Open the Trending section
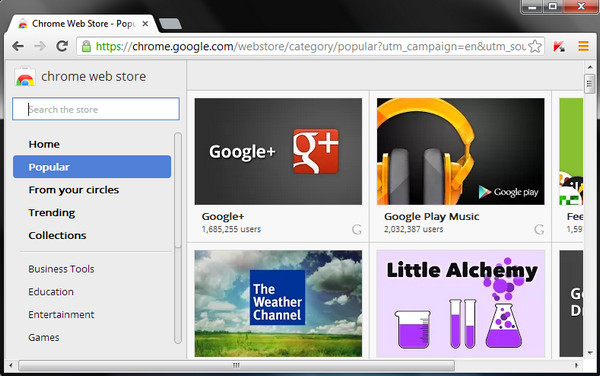The height and width of the screenshot is (376, 600). 52,213
